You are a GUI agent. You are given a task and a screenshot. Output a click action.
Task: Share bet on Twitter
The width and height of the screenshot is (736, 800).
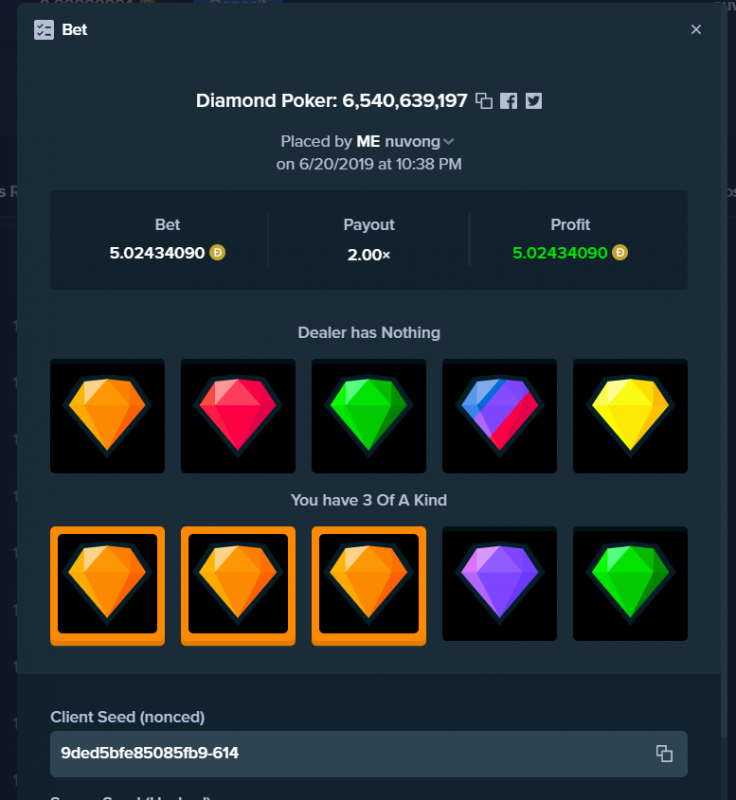coord(534,101)
